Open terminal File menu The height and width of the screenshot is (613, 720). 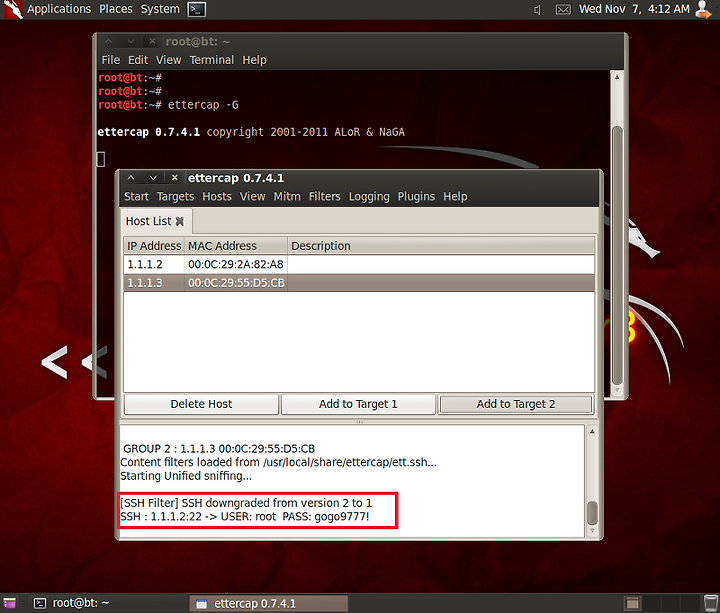[111, 60]
